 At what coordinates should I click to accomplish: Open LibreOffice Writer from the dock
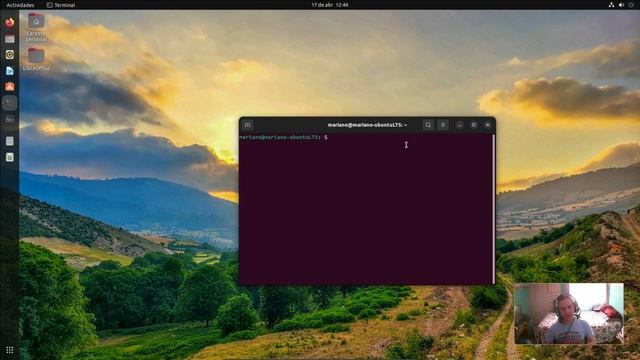click(x=10, y=71)
